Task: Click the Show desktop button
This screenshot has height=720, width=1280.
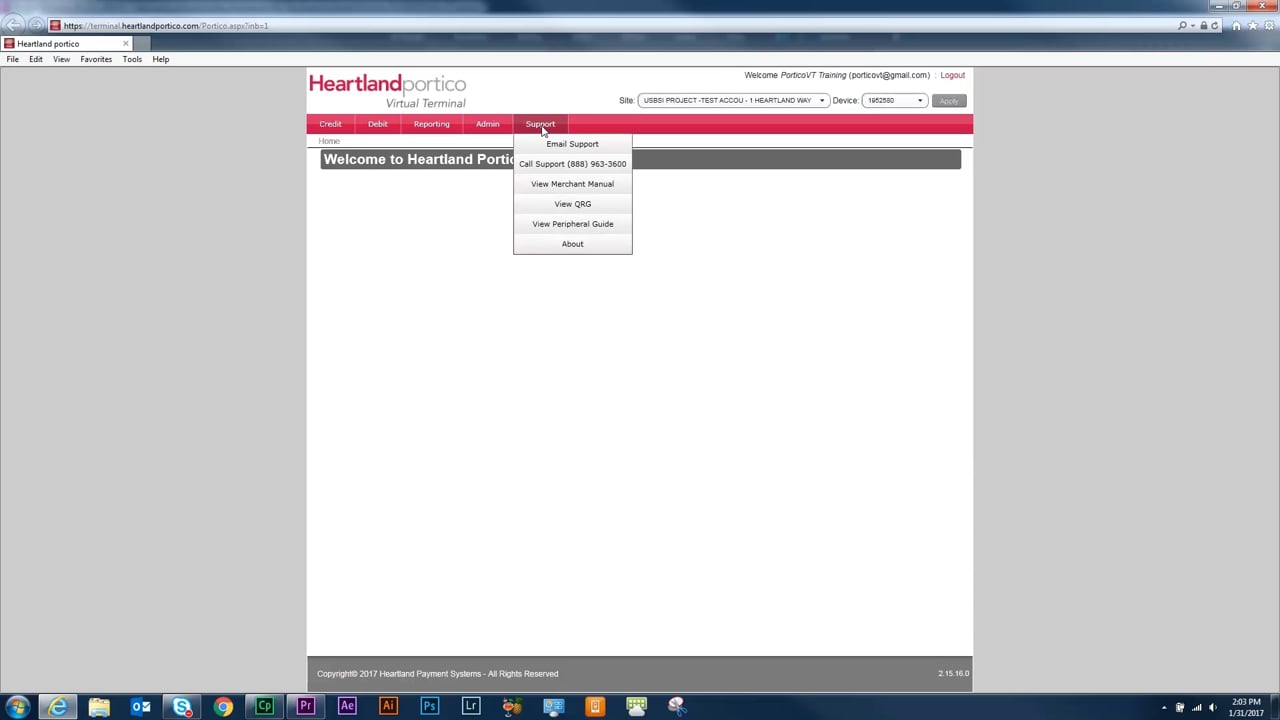Action: click(1275, 707)
